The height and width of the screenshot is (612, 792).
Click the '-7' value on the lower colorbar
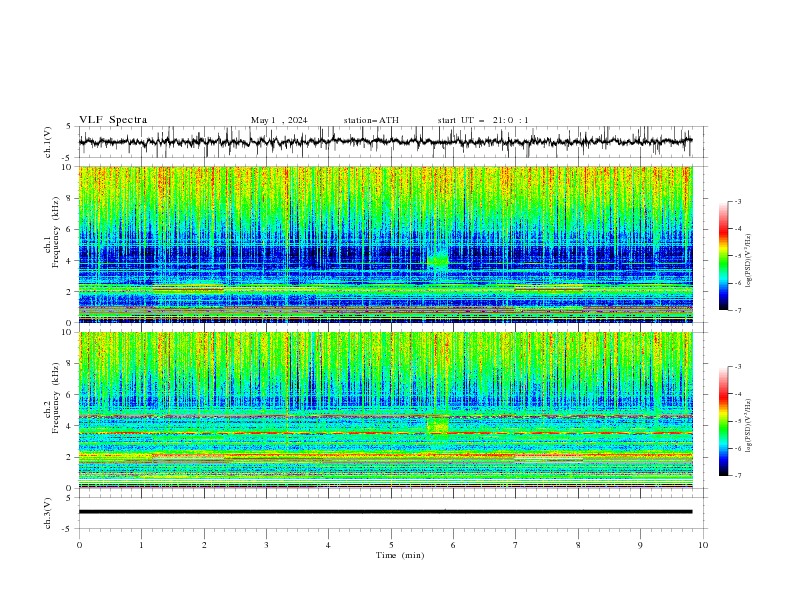click(x=737, y=476)
